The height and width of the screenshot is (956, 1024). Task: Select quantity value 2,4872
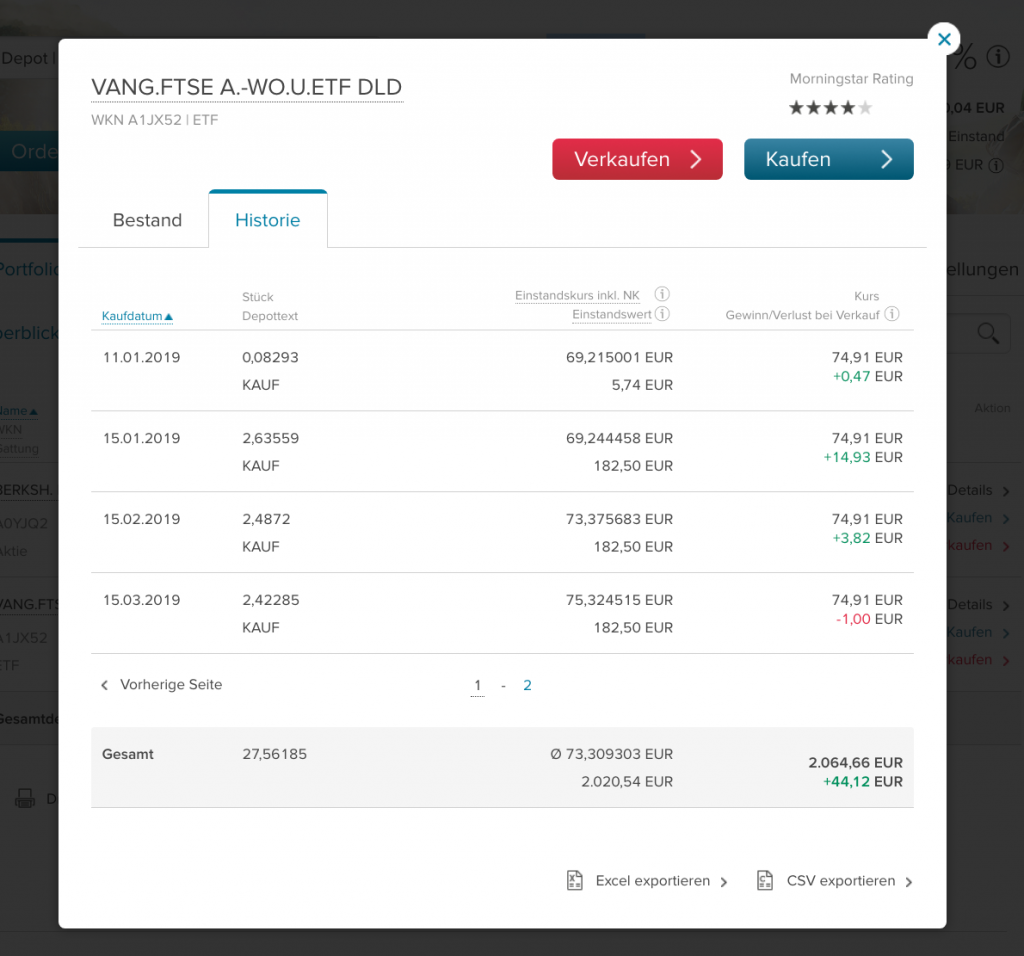point(266,520)
